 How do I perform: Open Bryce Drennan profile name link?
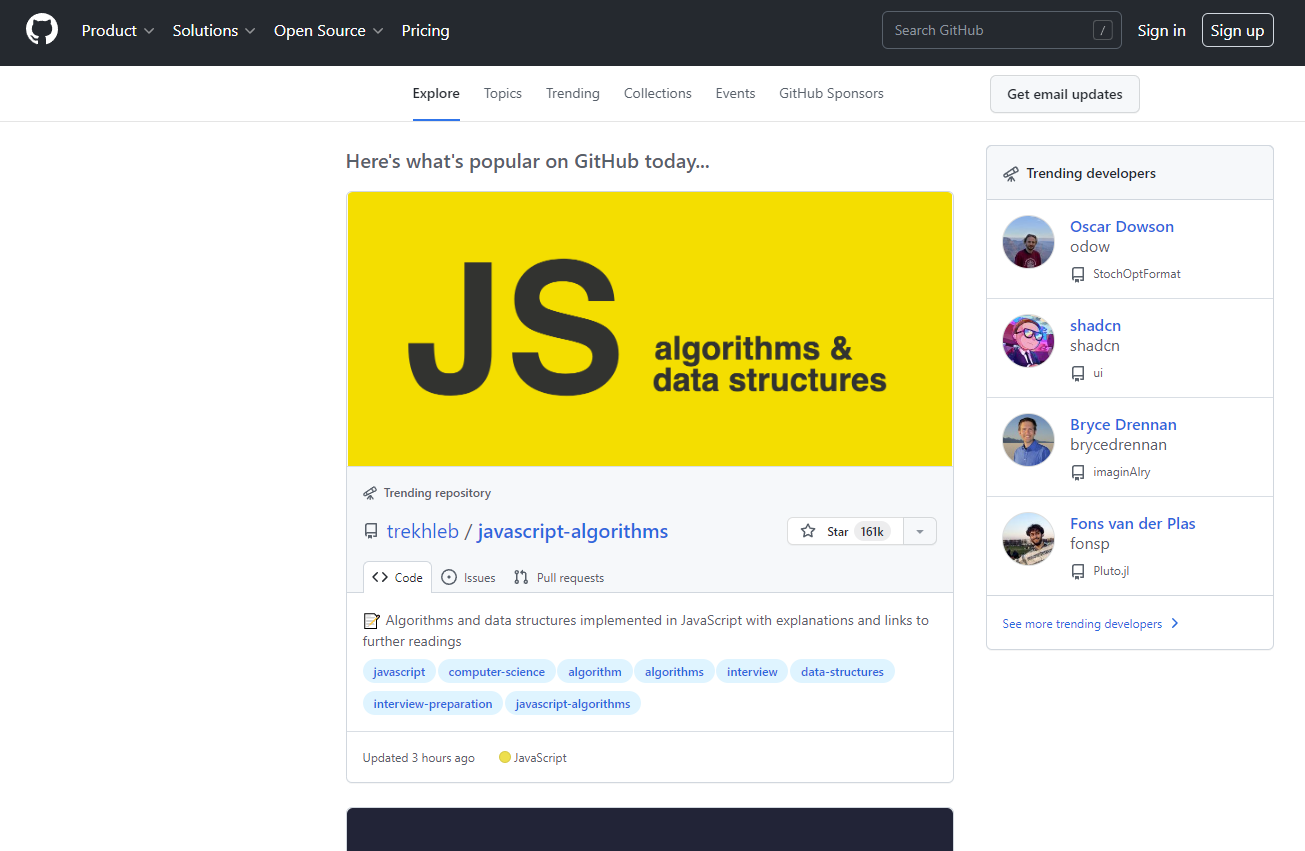(1123, 425)
